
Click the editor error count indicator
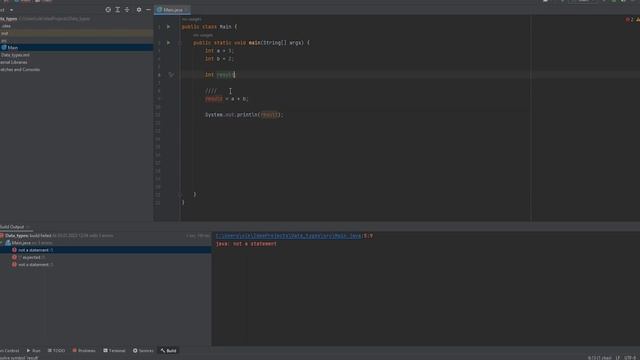click(629, 19)
